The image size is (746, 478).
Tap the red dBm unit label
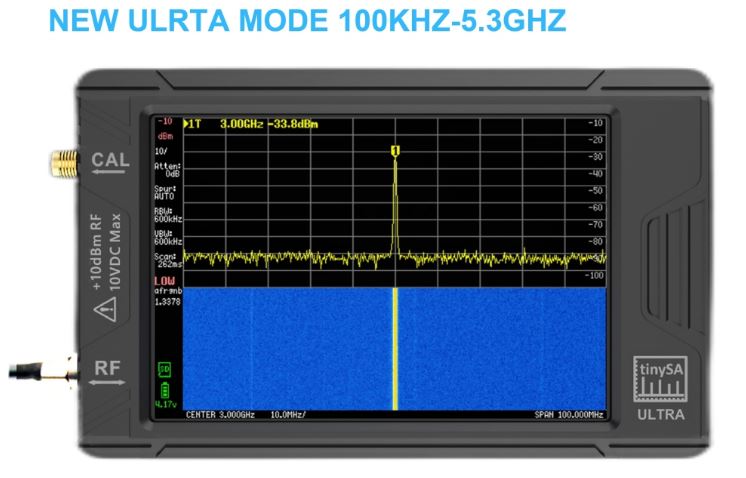click(166, 137)
